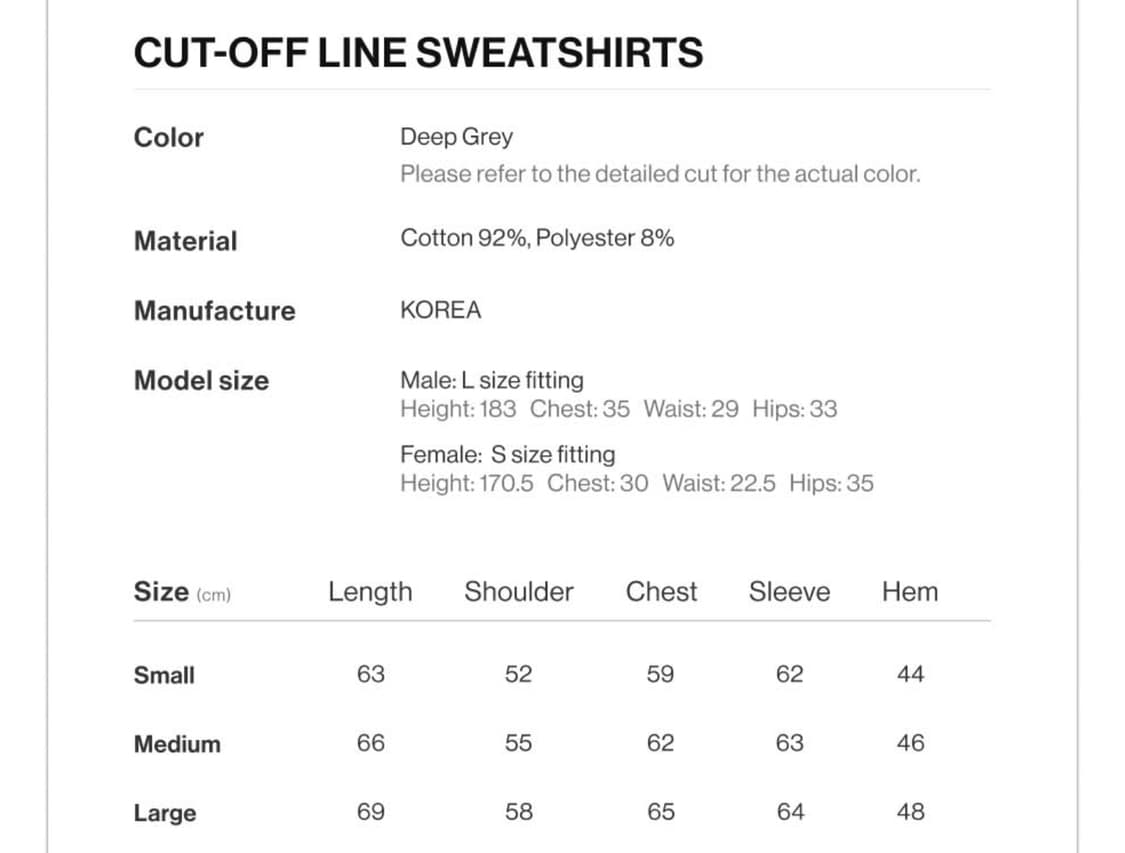Click the Hem column header
The height and width of the screenshot is (853, 1125).
[909, 592]
